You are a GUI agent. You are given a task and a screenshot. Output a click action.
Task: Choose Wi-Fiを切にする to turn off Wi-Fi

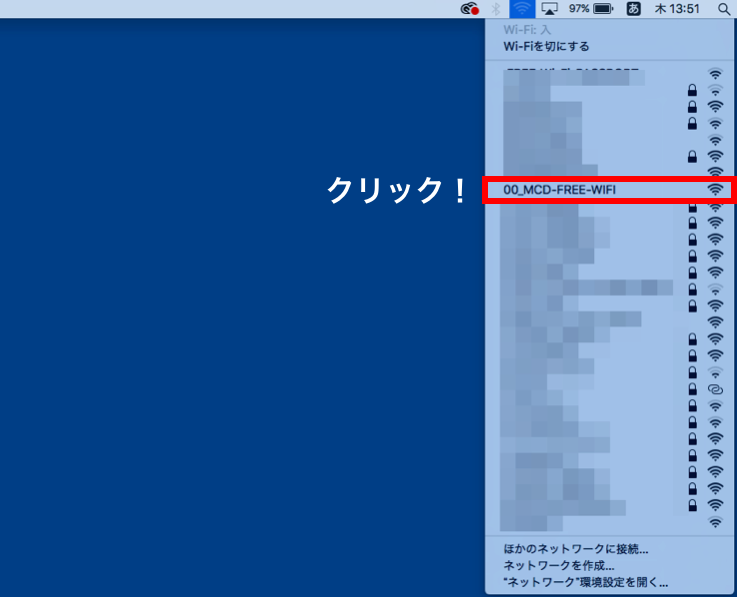[x=546, y=47]
